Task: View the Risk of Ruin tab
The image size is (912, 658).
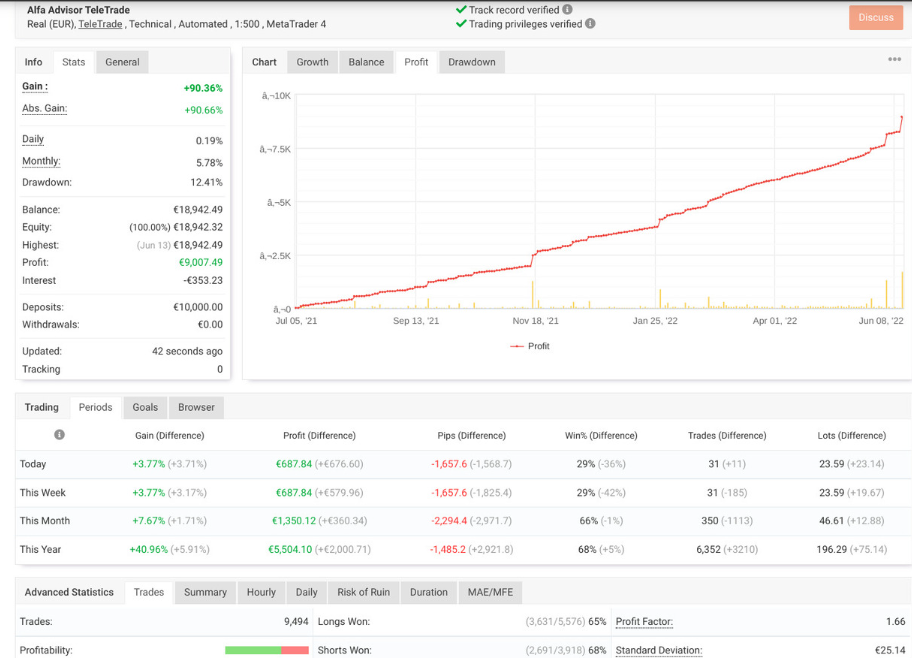Action: (363, 592)
